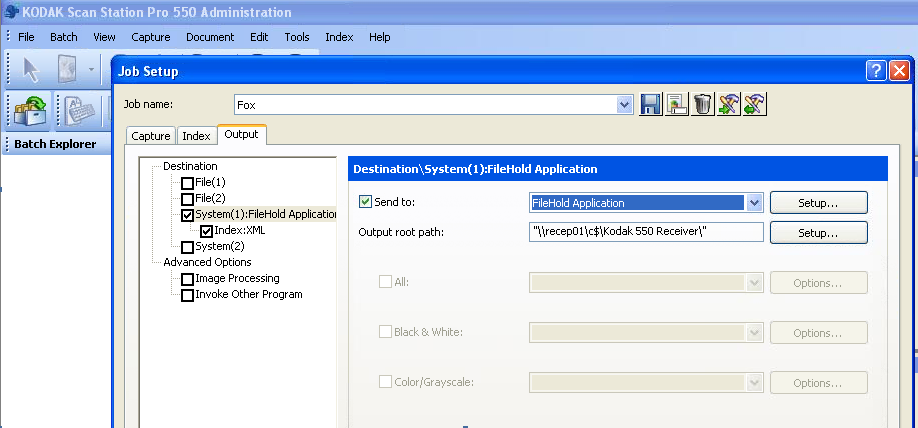Click the Export job setup icon
Image resolution: width=918 pixels, height=428 pixels.
(x=754, y=104)
